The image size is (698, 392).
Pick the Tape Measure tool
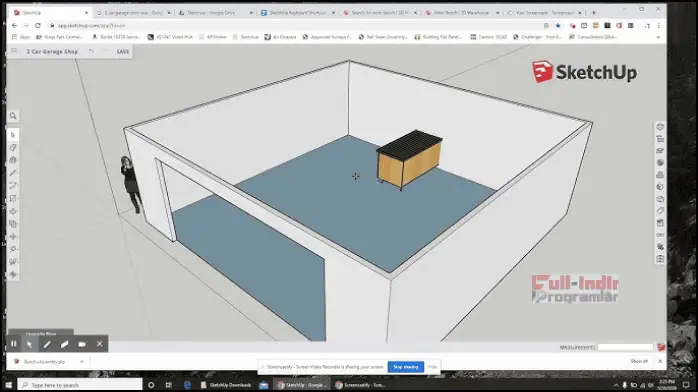13,249
